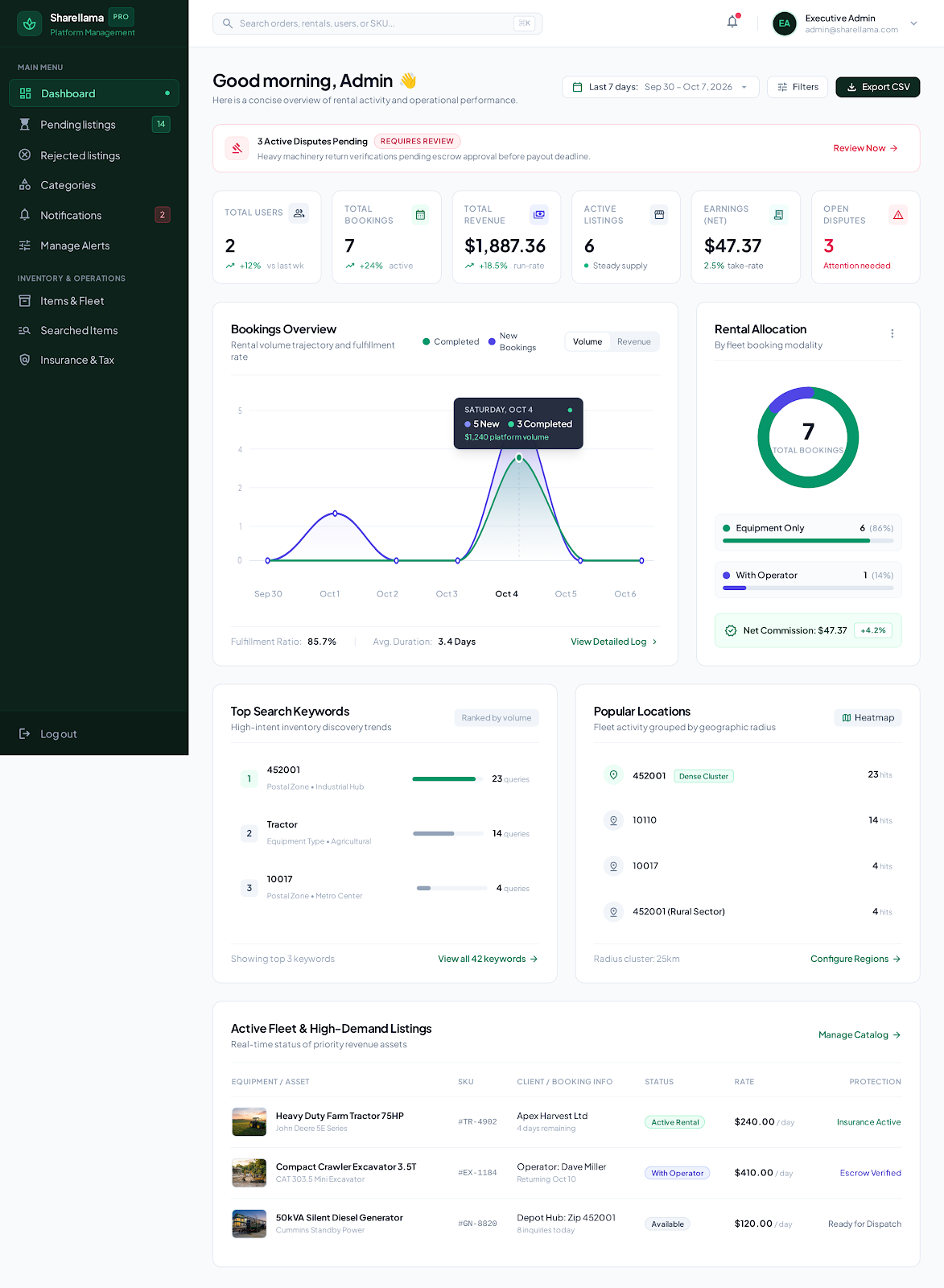Viewport: 944px width, 1288px height.
Task: Open the Ranked by volume selector
Action: point(497,718)
